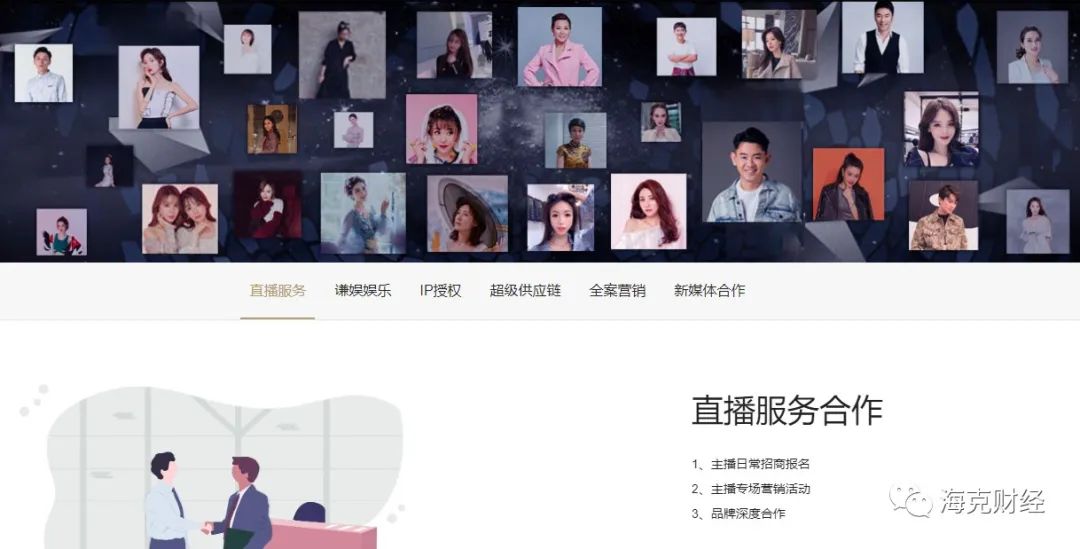Image resolution: width=1080 pixels, height=549 pixels.
Task: Open the man in camouflage jacket photo
Action: (943, 216)
